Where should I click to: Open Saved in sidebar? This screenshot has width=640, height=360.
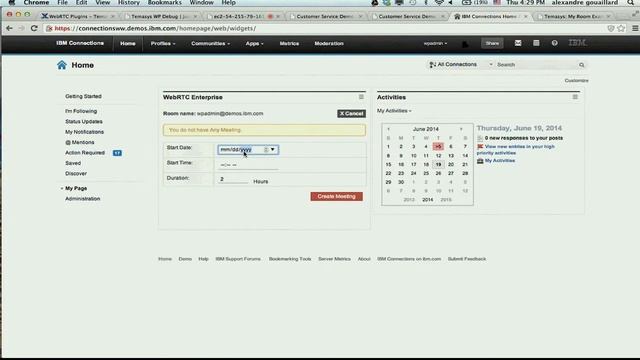[x=73, y=163]
